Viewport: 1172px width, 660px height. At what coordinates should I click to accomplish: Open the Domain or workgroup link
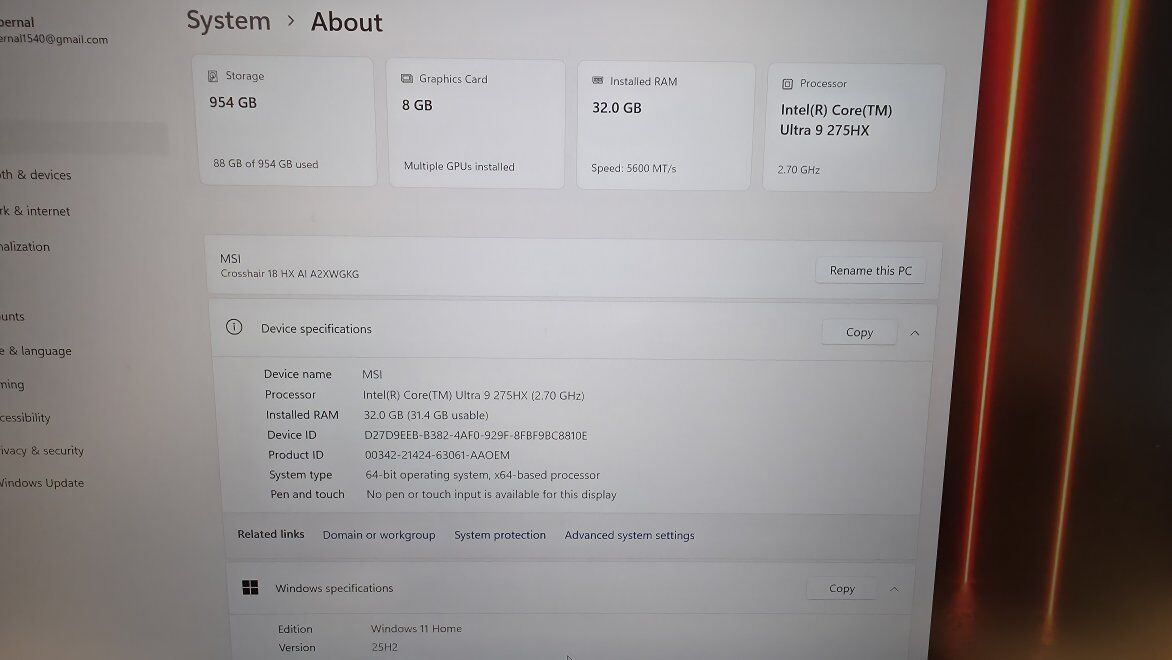coord(379,535)
